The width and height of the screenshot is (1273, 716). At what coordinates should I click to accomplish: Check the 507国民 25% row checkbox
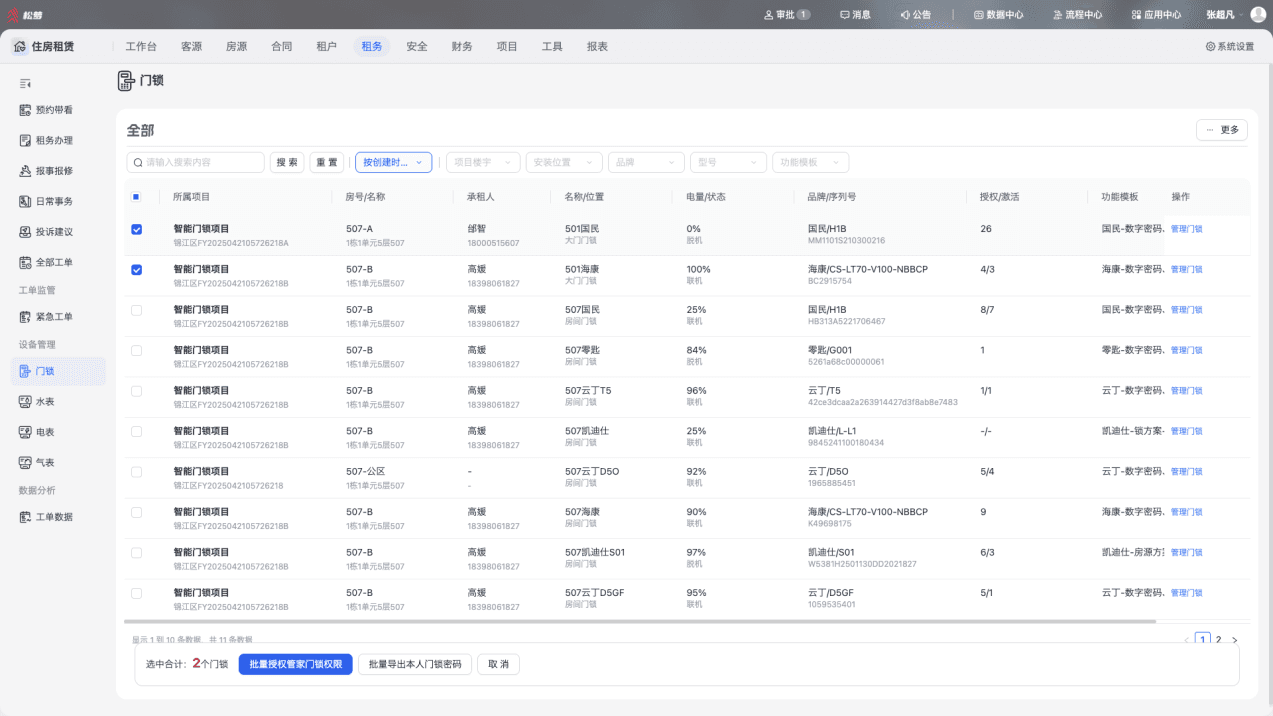point(137,310)
